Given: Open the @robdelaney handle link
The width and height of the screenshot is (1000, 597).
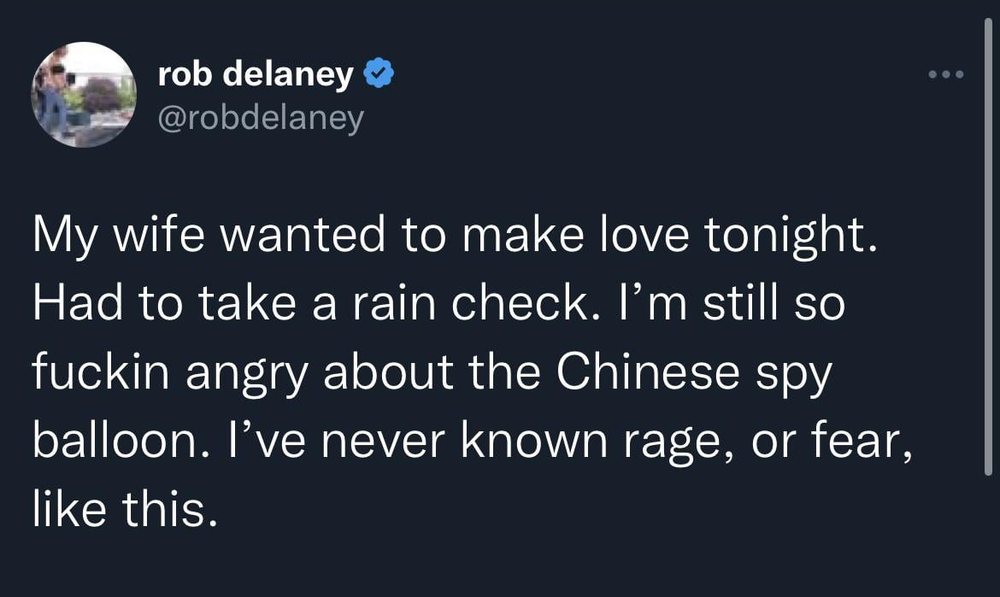Looking at the screenshot, I should tap(261, 117).
